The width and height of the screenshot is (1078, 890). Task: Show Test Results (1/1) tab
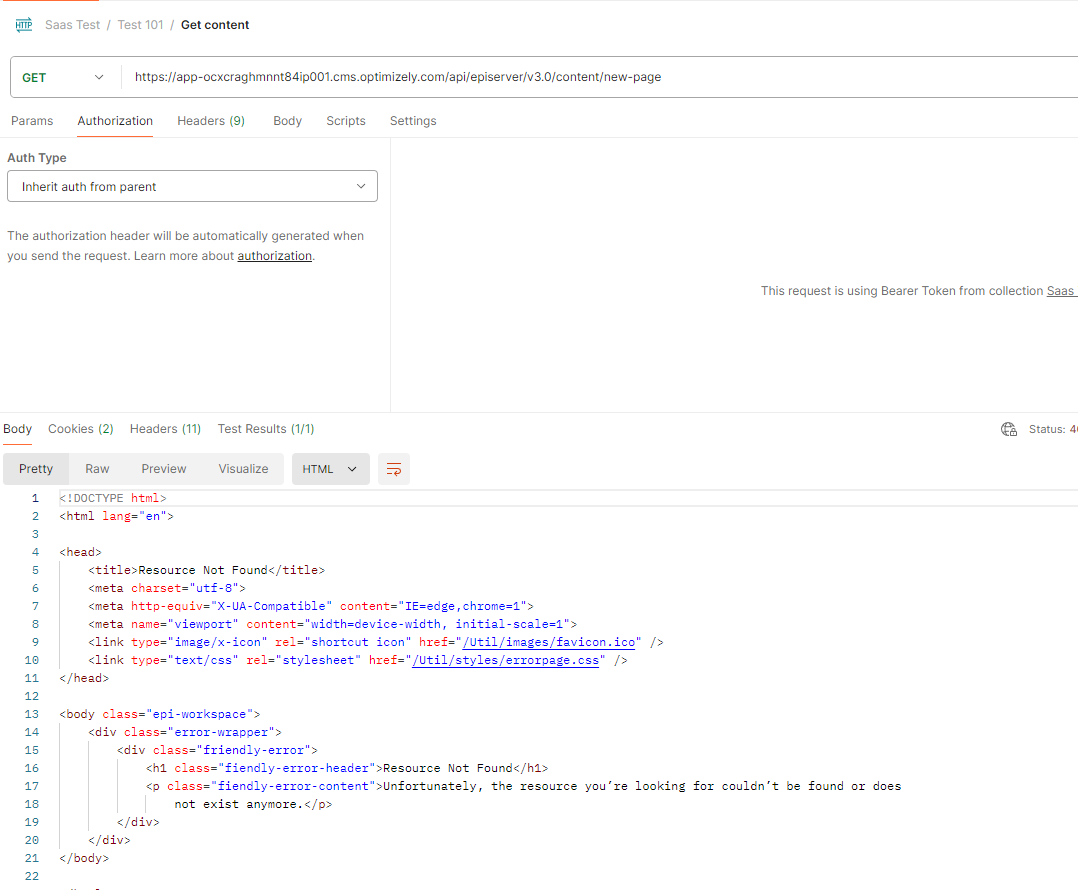(x=266, y=429)
